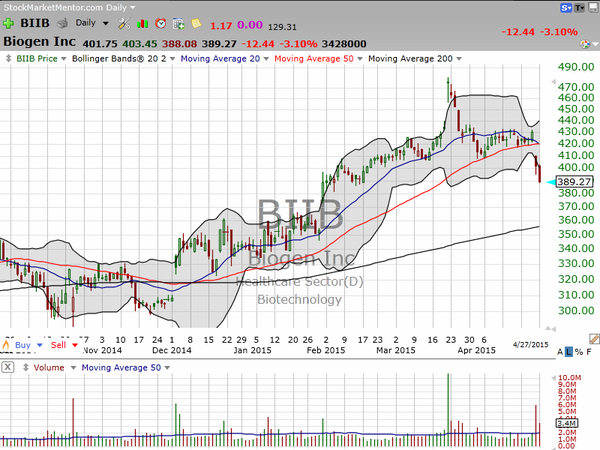Screen dimensions: 600x450
Task: Expand the Moving Average 50 price dropdown
Action: click(x=360, y=59)
